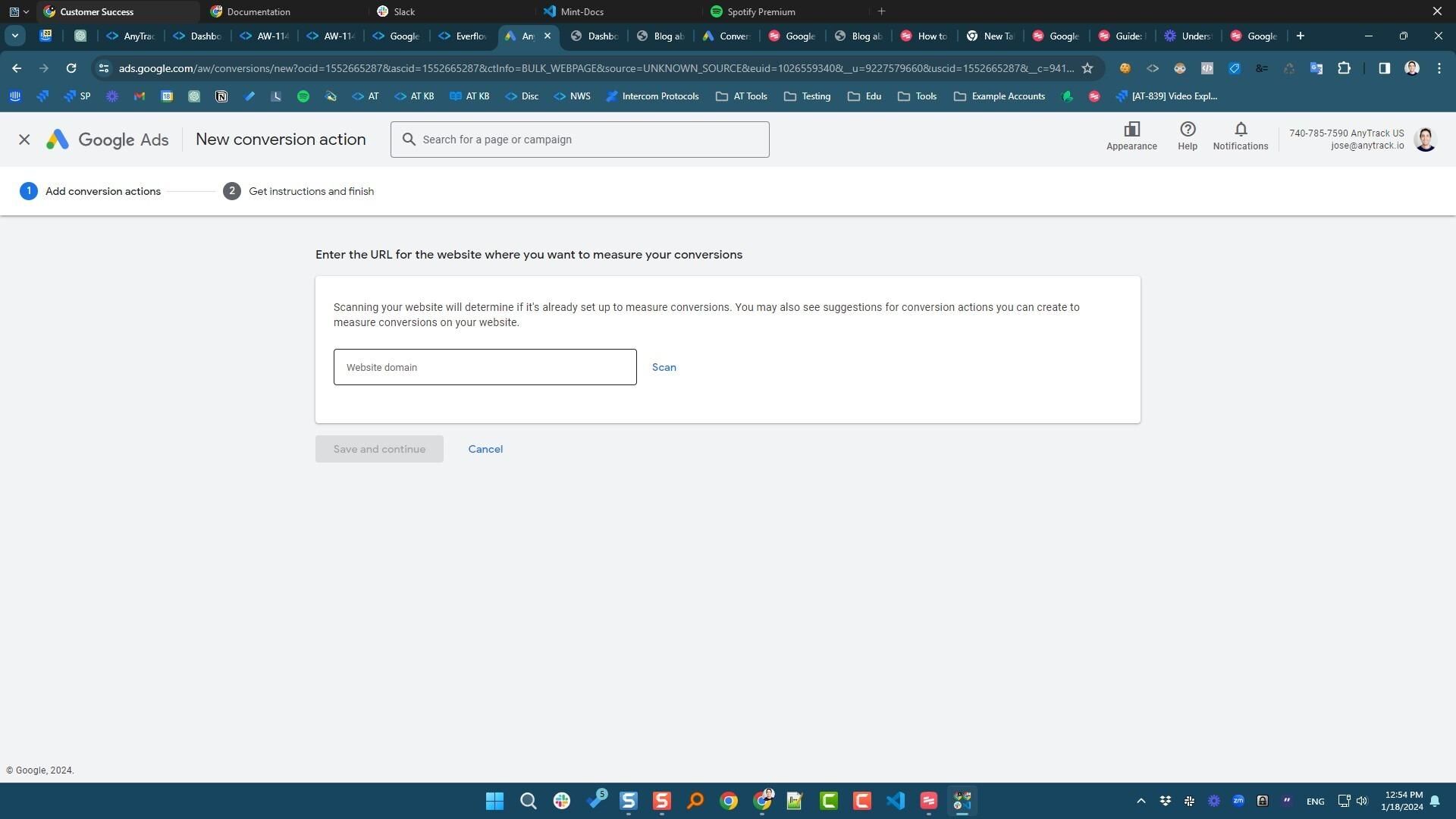This screenshot has height=819, width=1456.
Task: Expand the Example Accounts bookmarks folder
Action: pyautogui.click(x=999, y=96)
